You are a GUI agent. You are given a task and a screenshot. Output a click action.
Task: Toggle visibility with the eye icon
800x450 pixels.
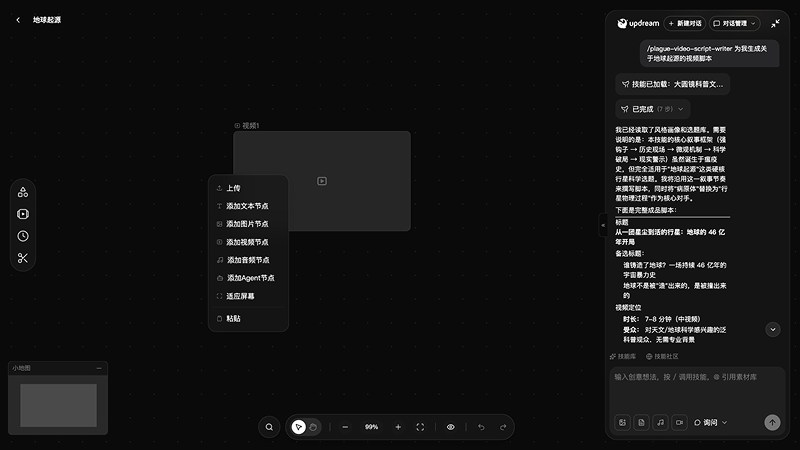pos(451,427)
